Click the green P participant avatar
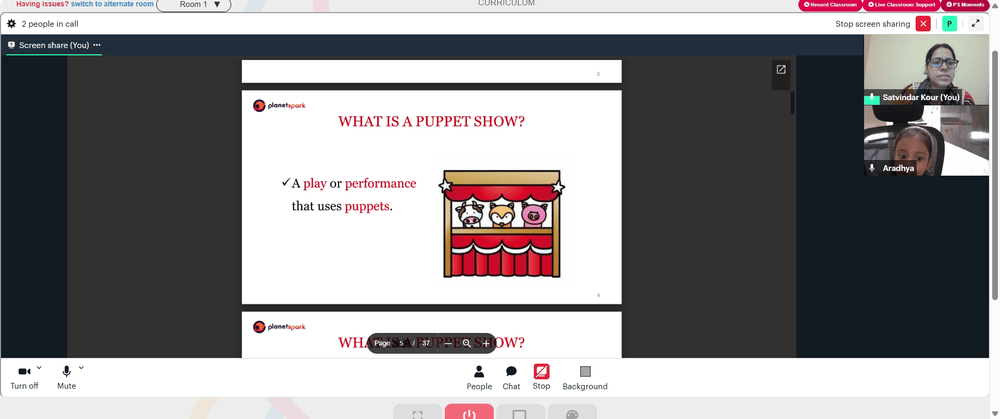 pos(949,24)
